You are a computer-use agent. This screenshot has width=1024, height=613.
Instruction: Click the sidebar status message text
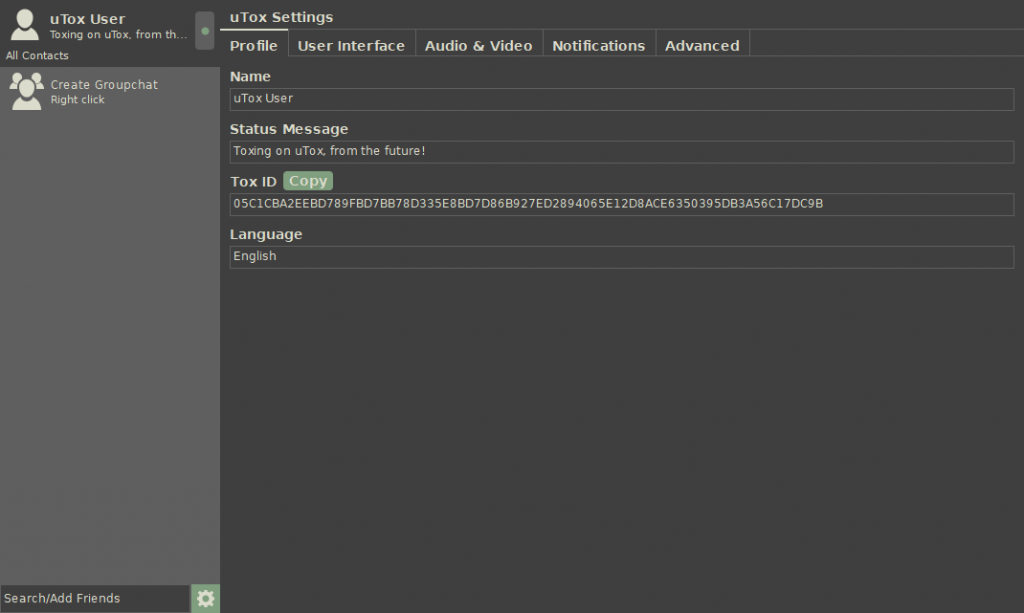point(118,35)
